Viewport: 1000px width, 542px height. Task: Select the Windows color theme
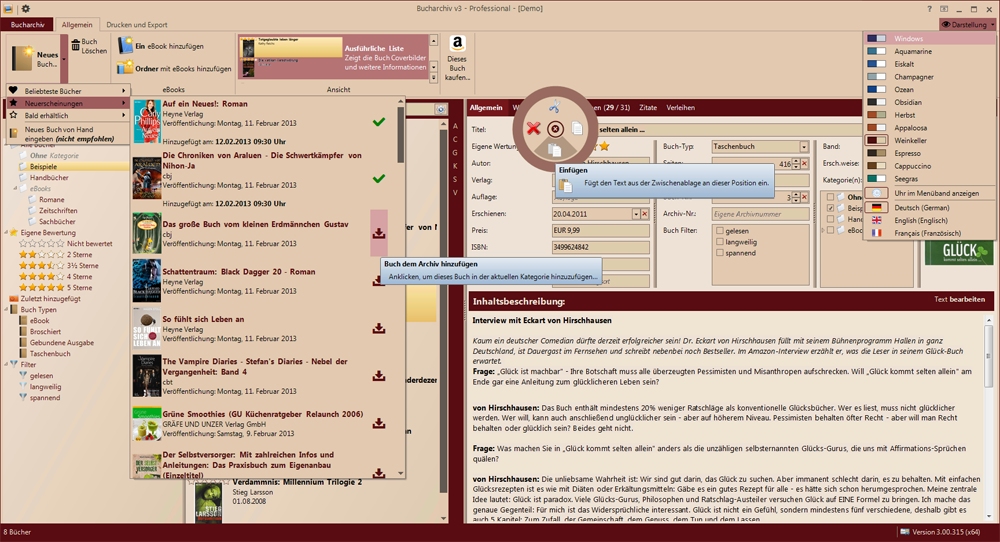930,38
